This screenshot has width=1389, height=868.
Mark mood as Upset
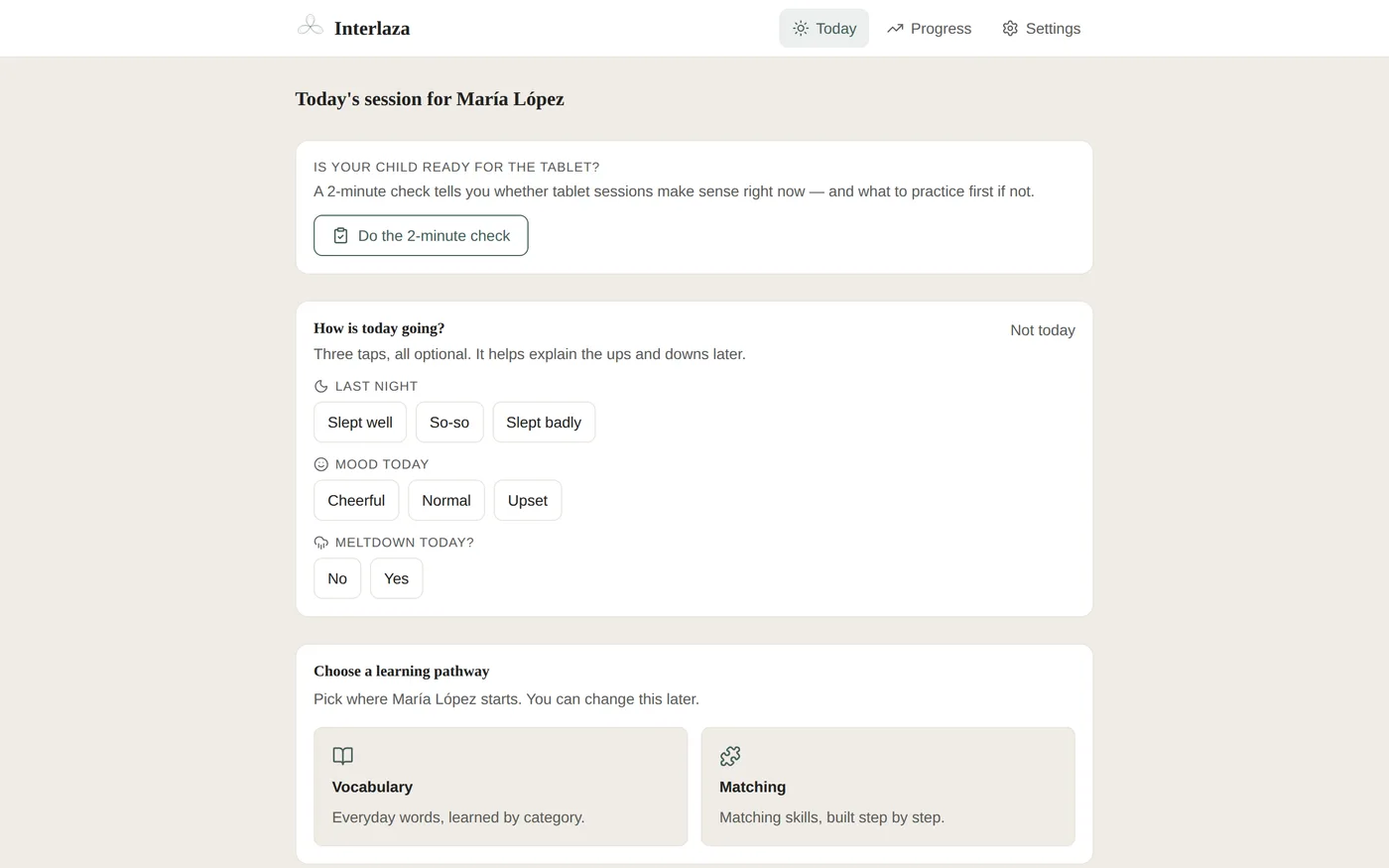click(x=528, y=501)
